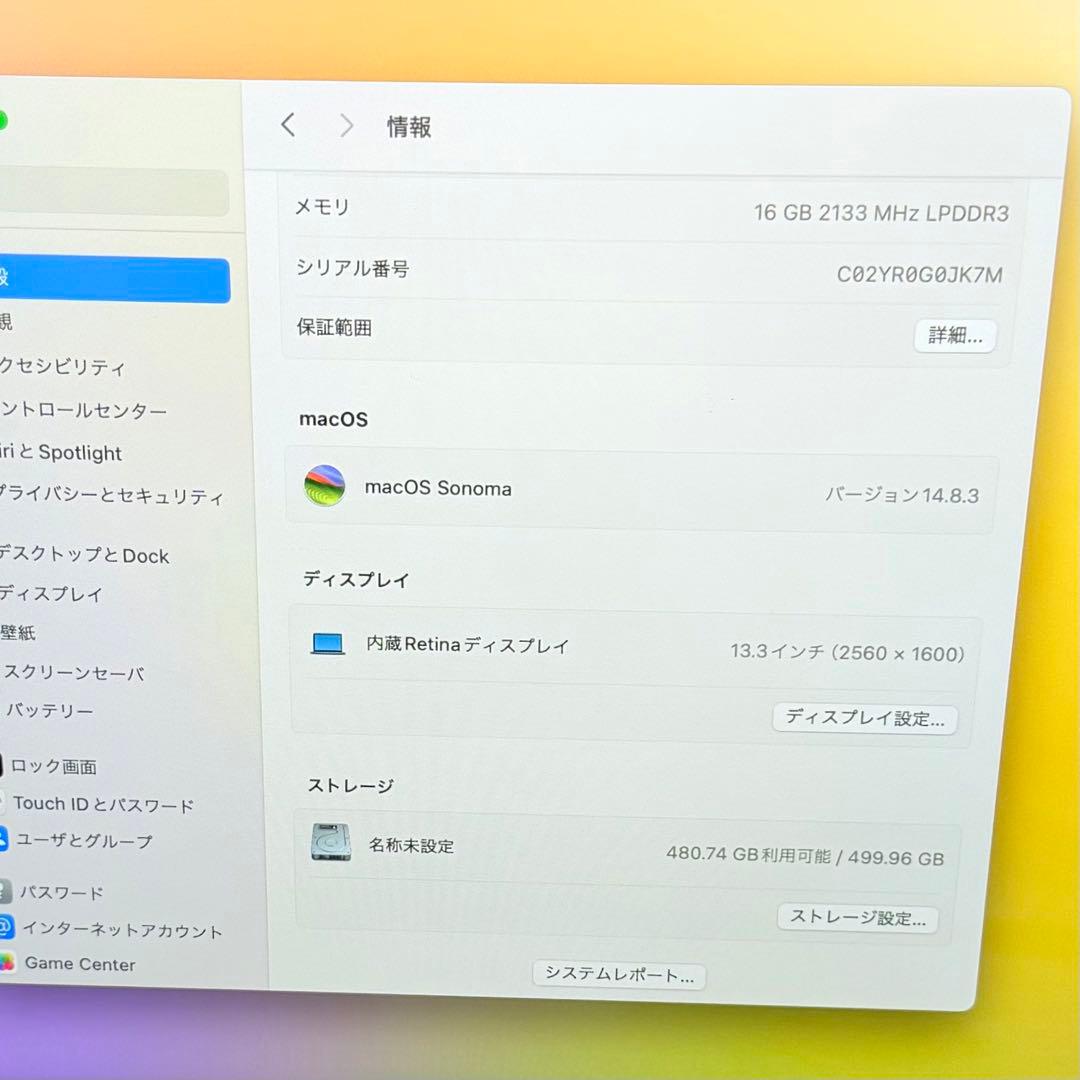Screen dimensions: 1080x1080
Task: Click the back navigation chevron
Action: 288,124
